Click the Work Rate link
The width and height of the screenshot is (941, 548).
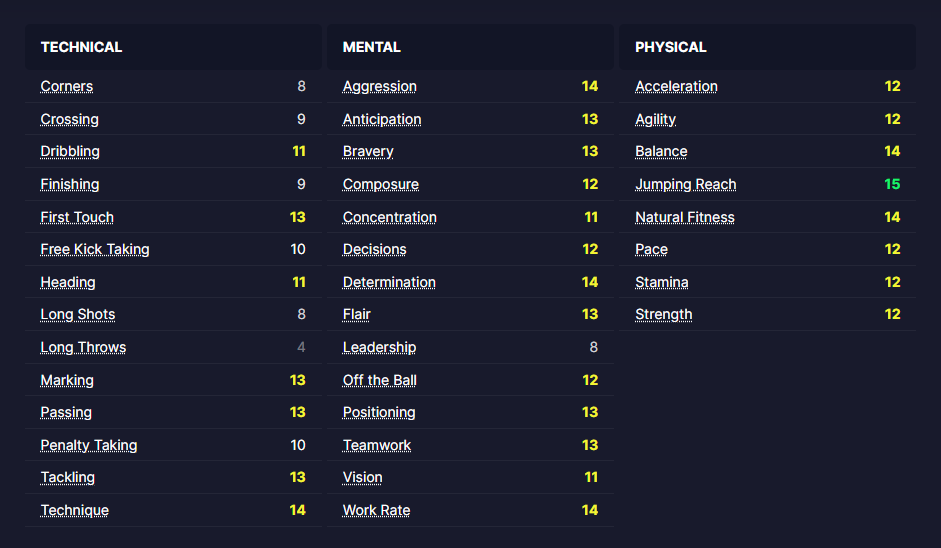click(376, 510)
